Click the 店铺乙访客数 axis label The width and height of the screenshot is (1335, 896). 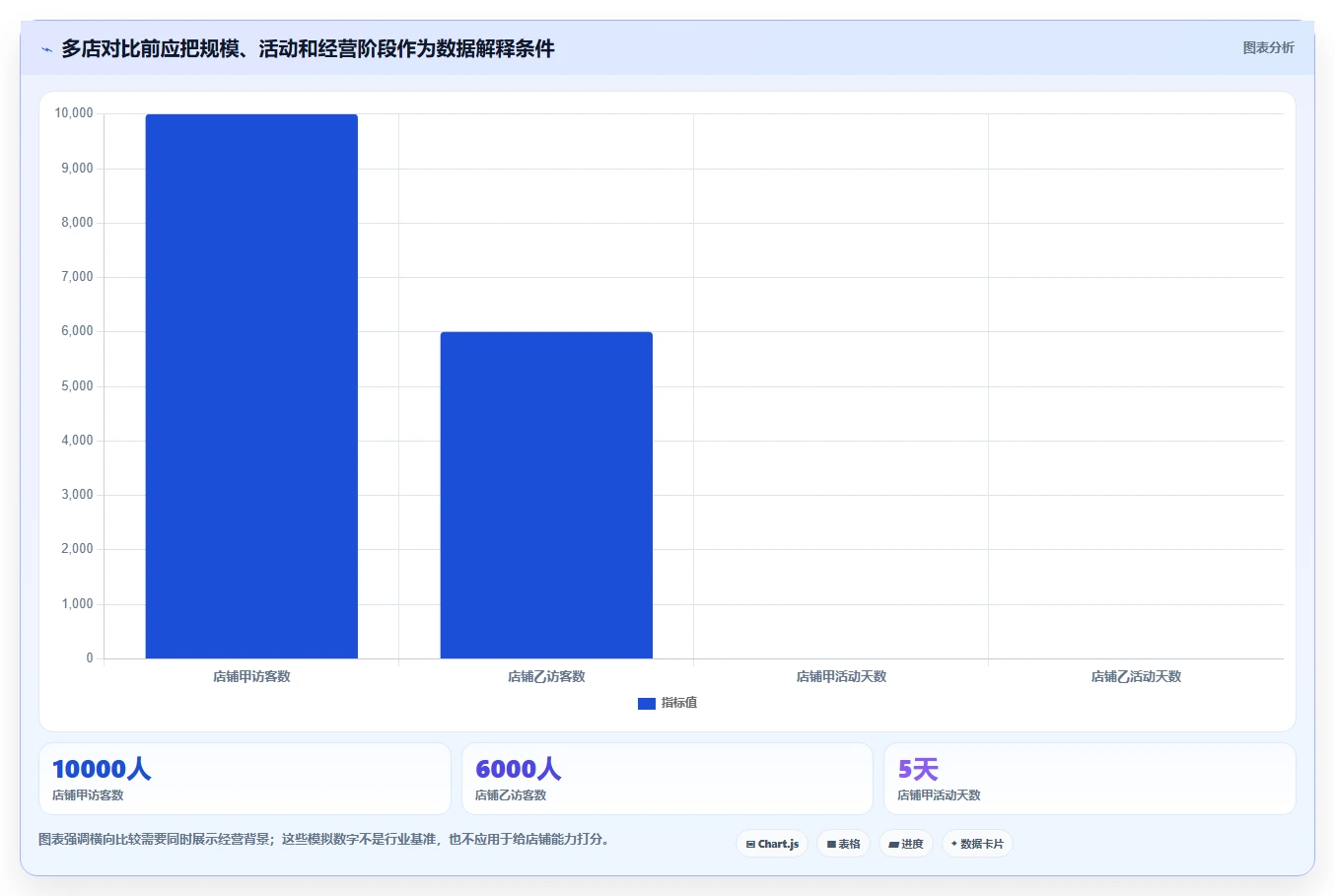pyautogui.click(x=546, y=676)
